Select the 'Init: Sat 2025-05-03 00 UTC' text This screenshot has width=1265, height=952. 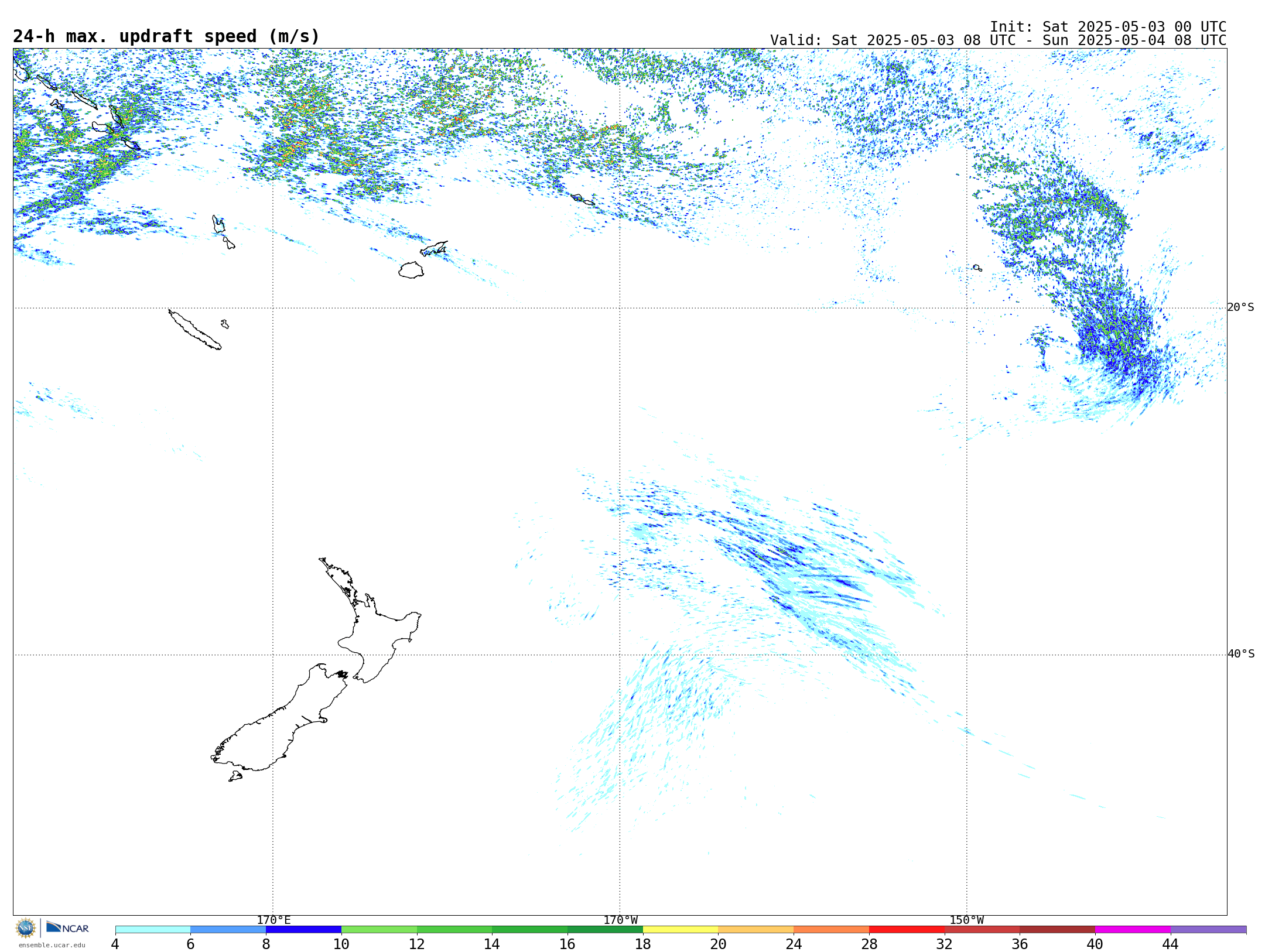tap(1107, 27)
